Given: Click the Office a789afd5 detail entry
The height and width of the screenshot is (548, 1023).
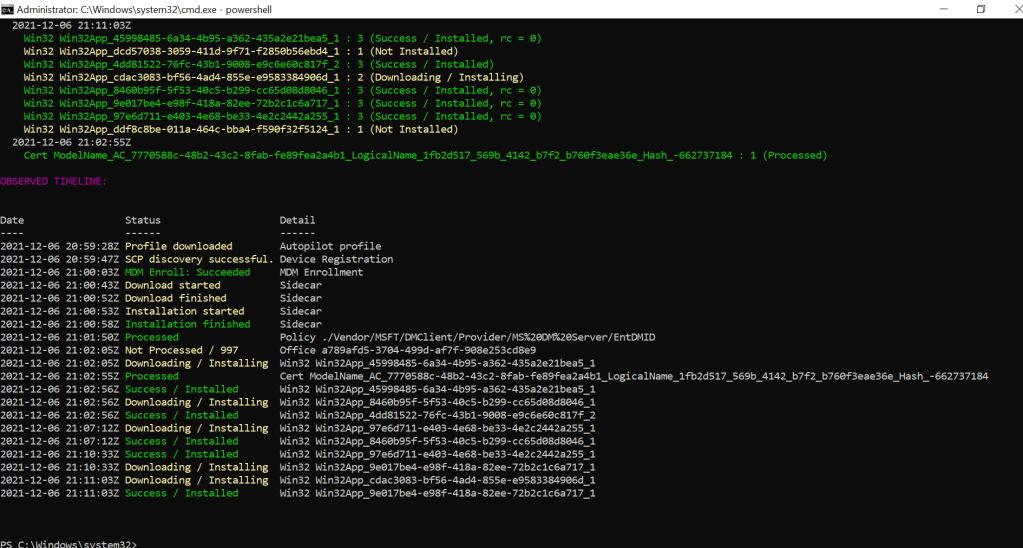Looking at the screenshot, I should tap(408, 350).
